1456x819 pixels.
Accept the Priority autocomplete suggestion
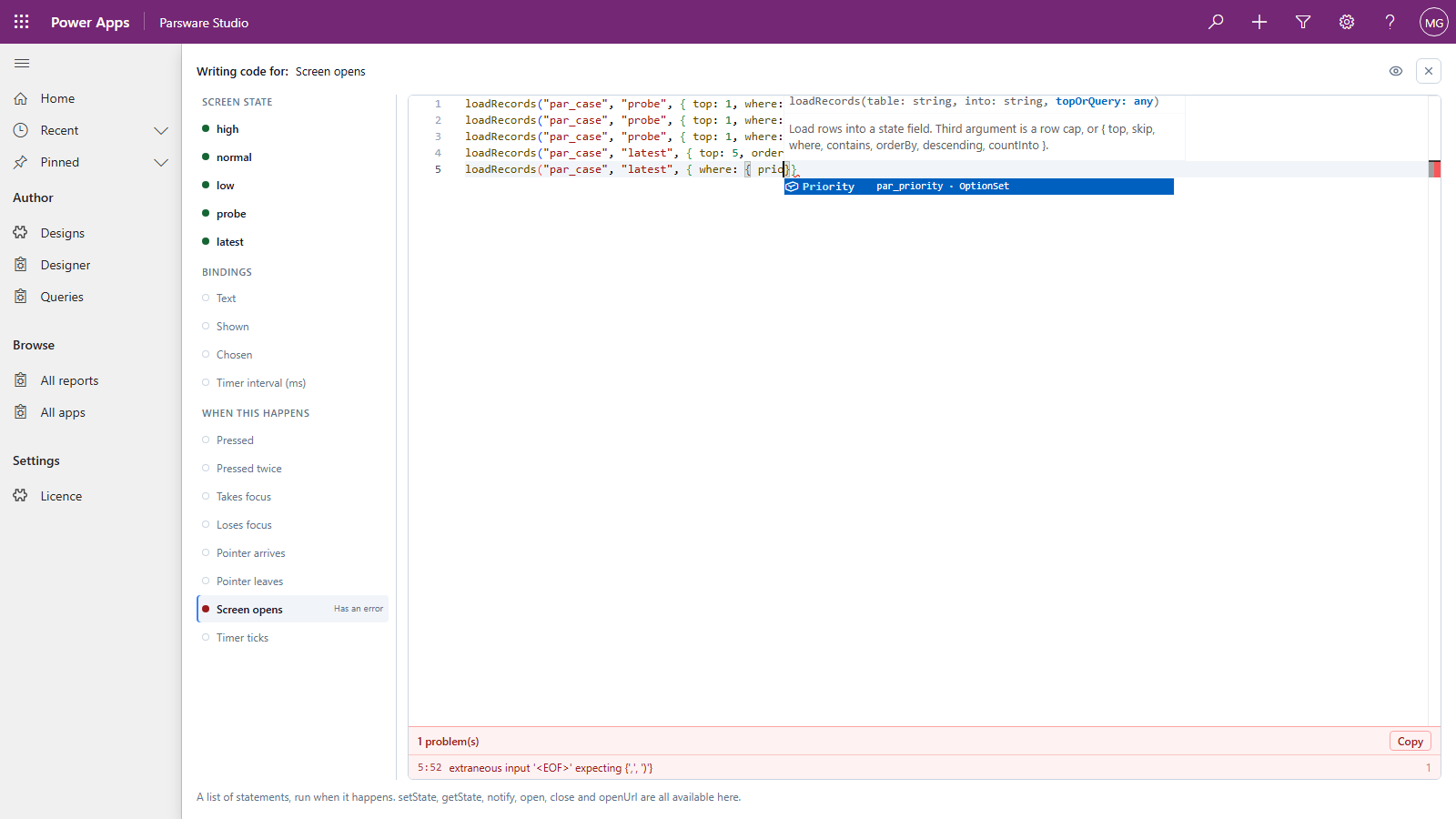coord(979,187)
